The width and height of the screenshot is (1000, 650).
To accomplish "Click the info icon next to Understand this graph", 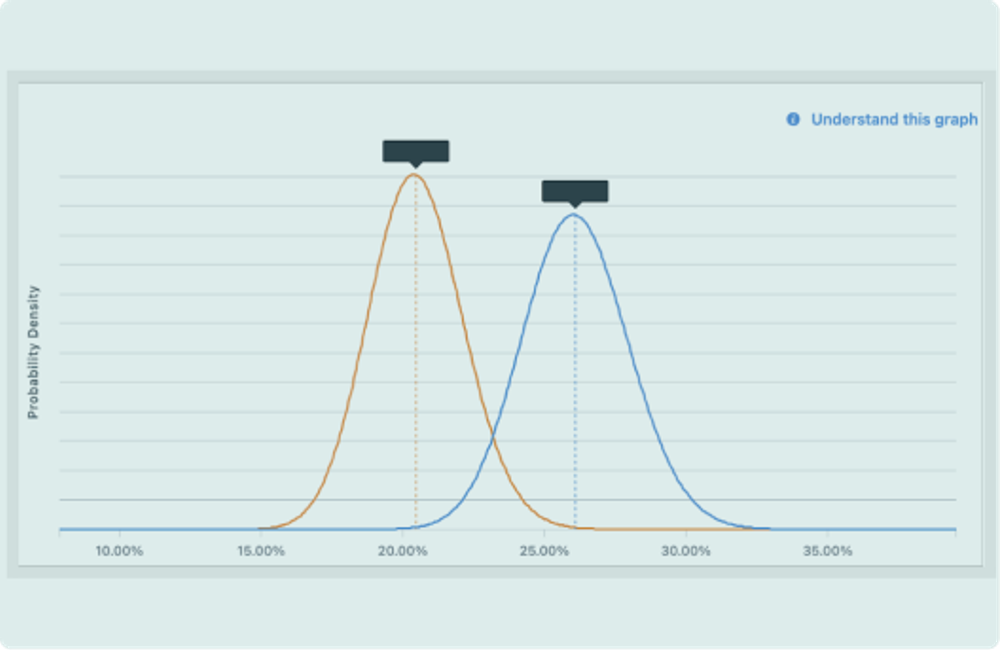I will tap(793, 118).
